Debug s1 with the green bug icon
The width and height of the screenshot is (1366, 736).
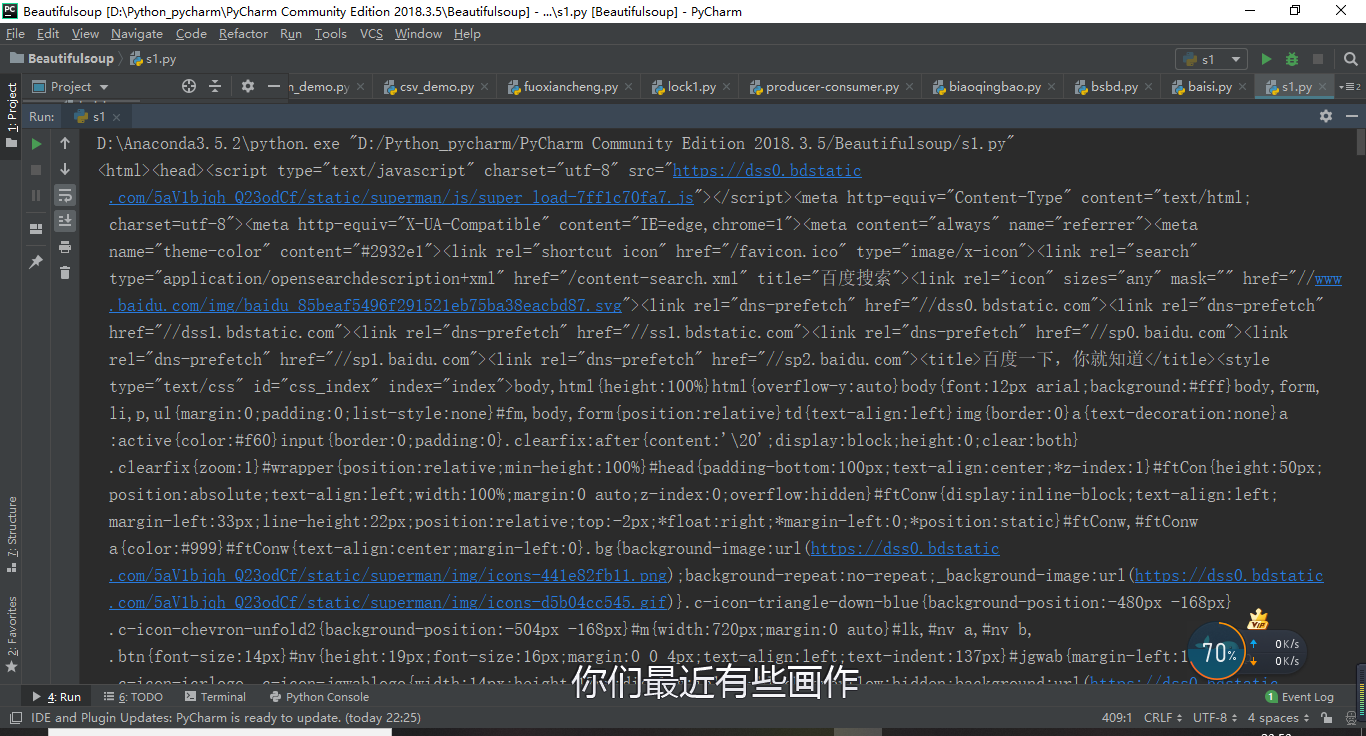click(x=1292, y=59)
